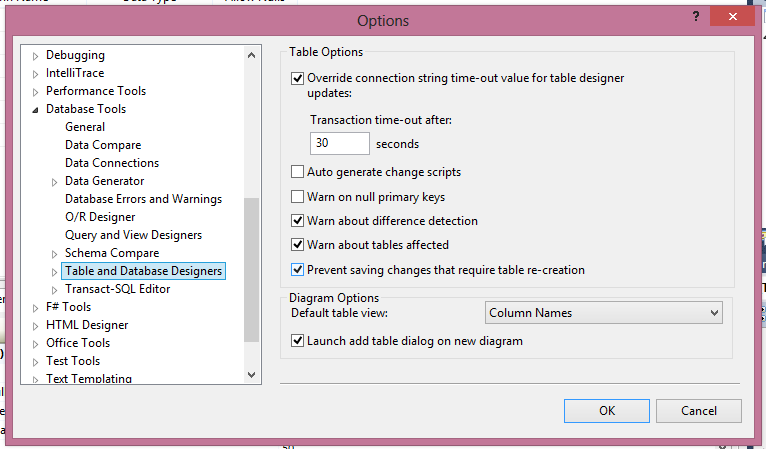This screenshot has width=766, height=449.
Task: Expand the Schema Compare node
Action: click(x=55, y=253)
